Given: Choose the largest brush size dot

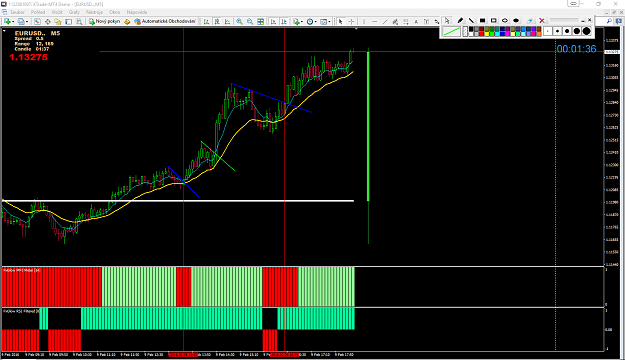Looking at the screenshot, I should (586, 31).
